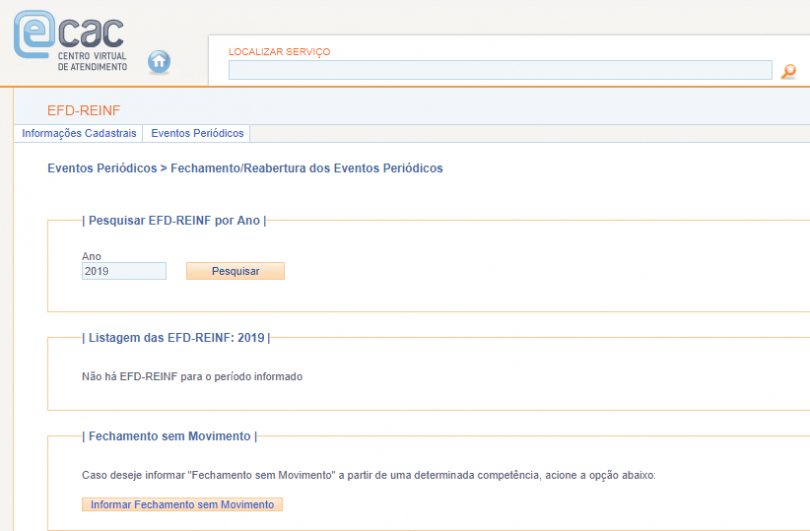Click Informar Fechamento sem Movimento button
The height and width of the screenshot is (531, 810).
[x=182, y=505]
